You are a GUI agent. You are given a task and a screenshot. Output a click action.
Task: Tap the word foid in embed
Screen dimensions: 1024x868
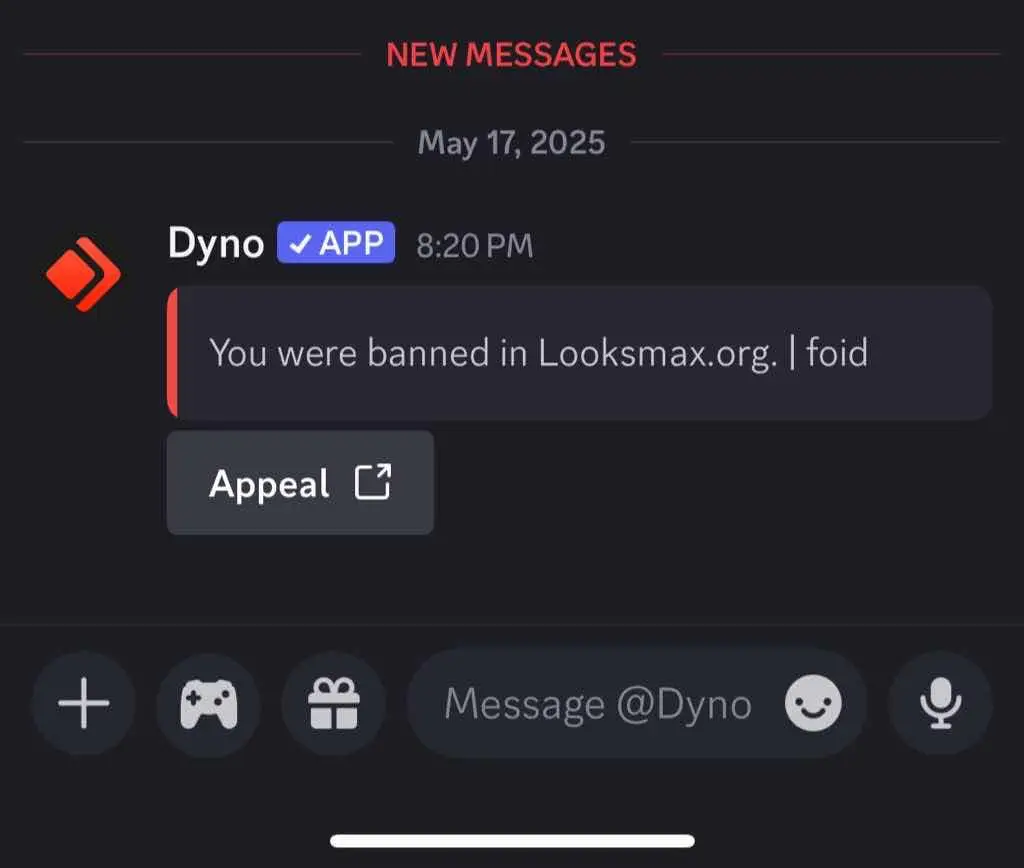click(x=837, y=353)
